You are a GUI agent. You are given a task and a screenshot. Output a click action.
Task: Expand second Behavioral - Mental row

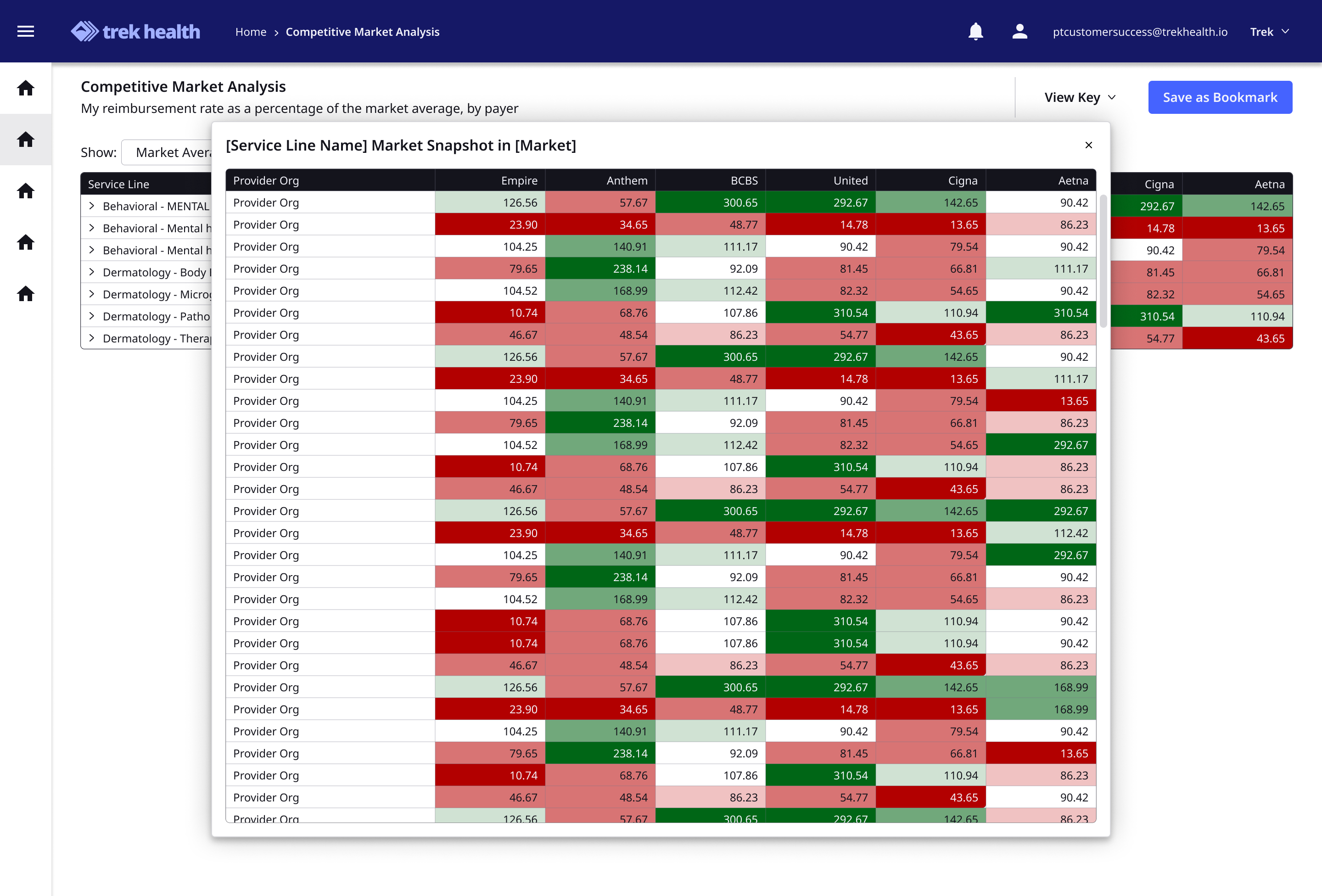pos(92,228)
